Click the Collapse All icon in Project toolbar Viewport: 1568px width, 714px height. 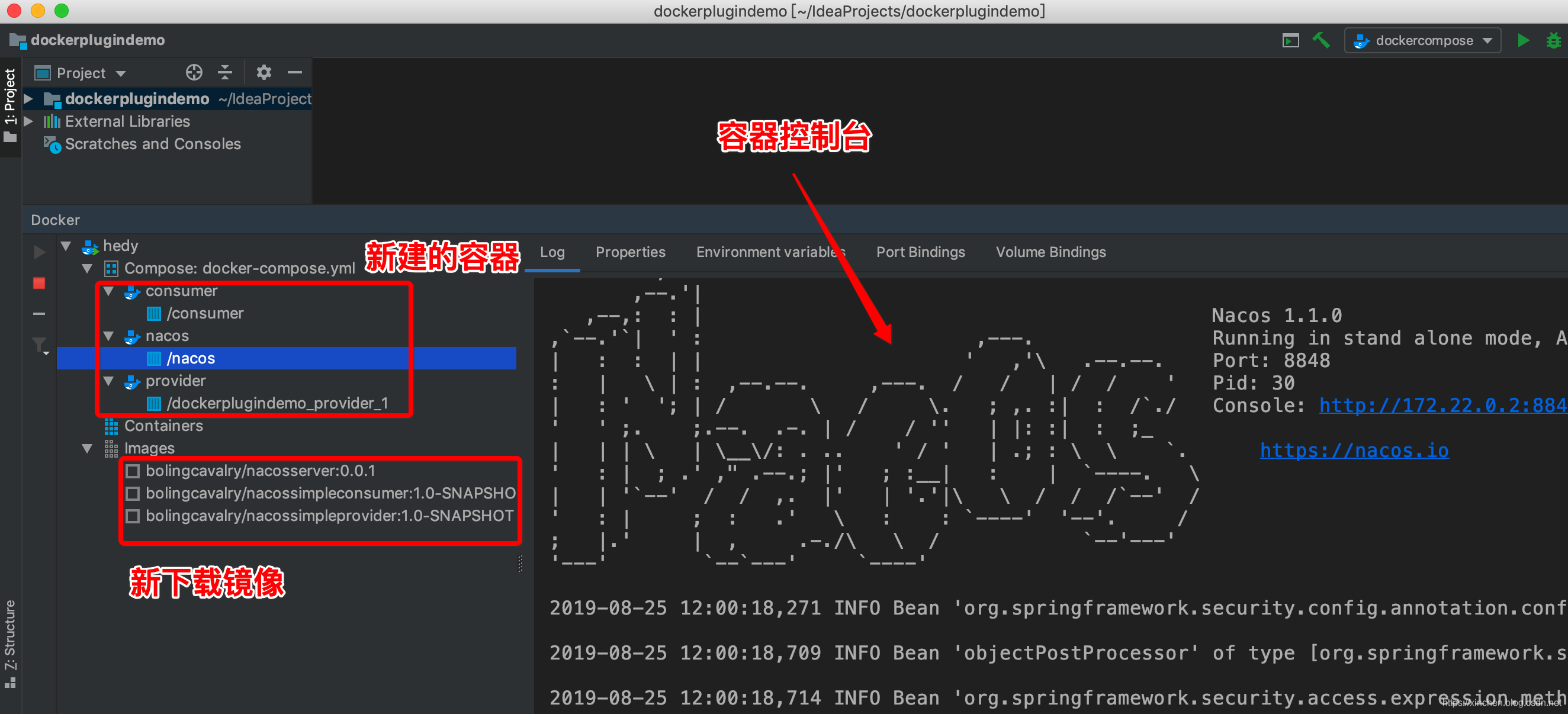click(x=225, y=73)
